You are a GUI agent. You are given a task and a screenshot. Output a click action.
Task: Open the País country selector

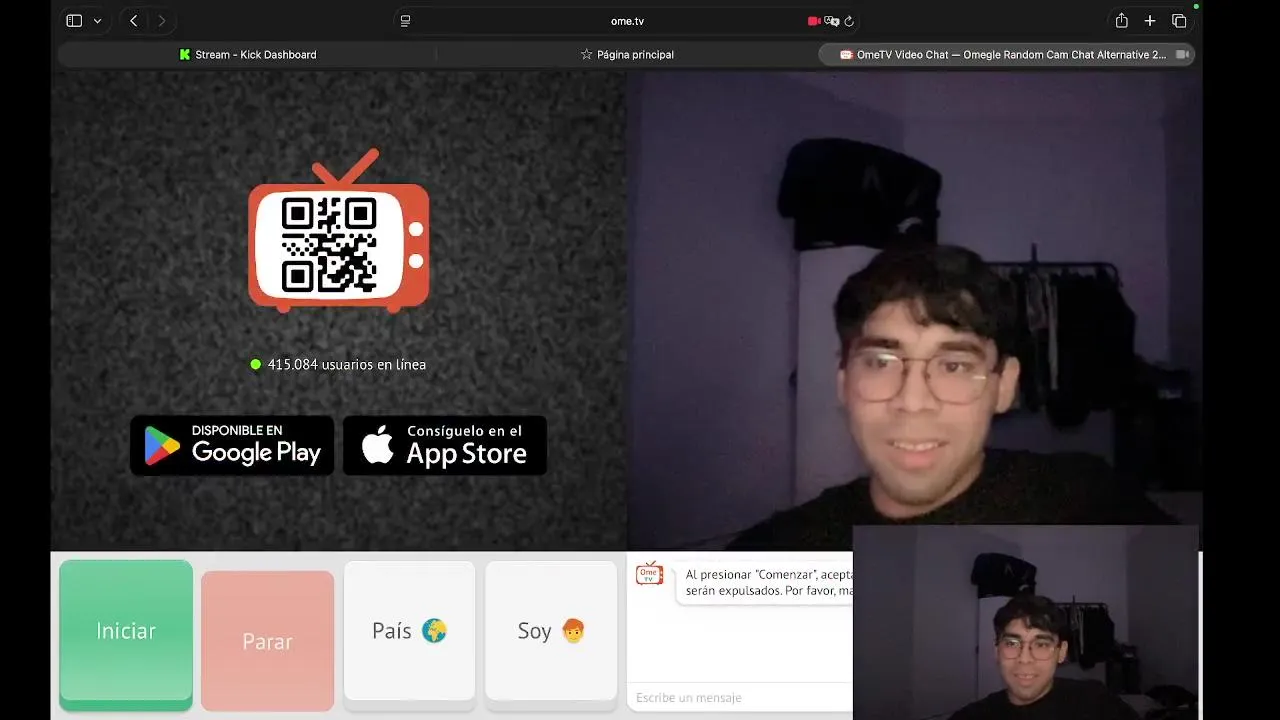(x=409, y=631)
